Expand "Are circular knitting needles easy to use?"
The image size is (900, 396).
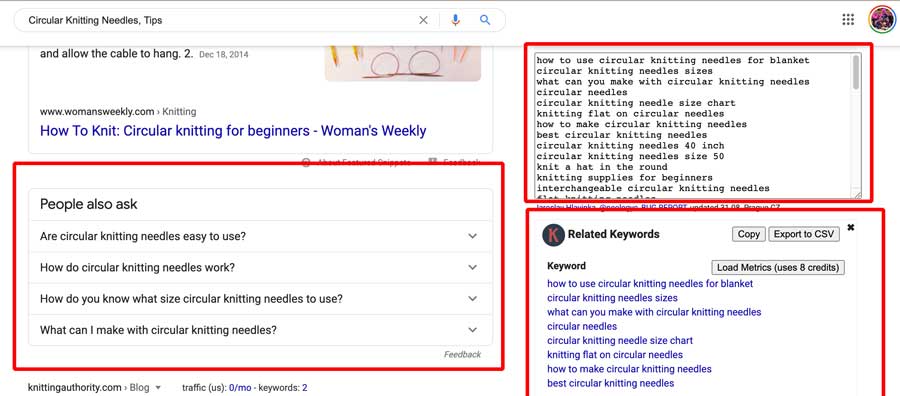261,236
